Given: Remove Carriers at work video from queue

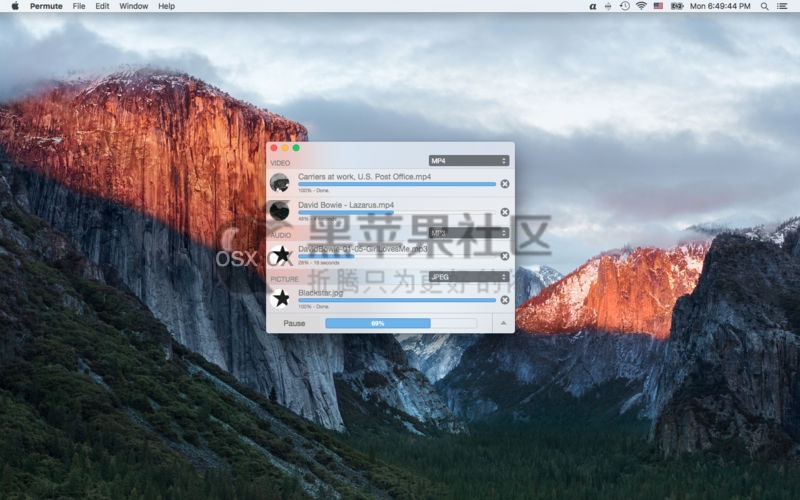Looking at the screenshot, I should click(x=505, y=184).
